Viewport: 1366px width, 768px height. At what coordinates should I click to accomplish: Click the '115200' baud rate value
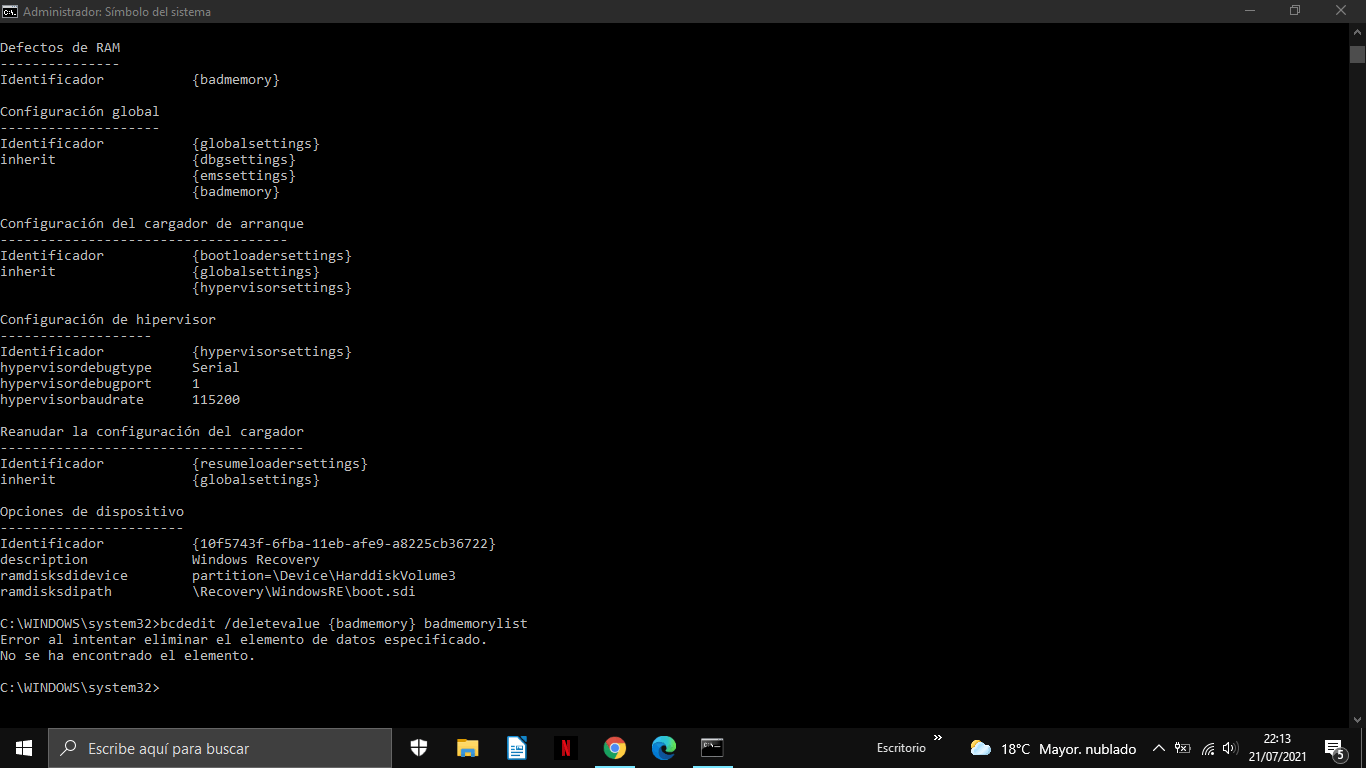point(216,399)
